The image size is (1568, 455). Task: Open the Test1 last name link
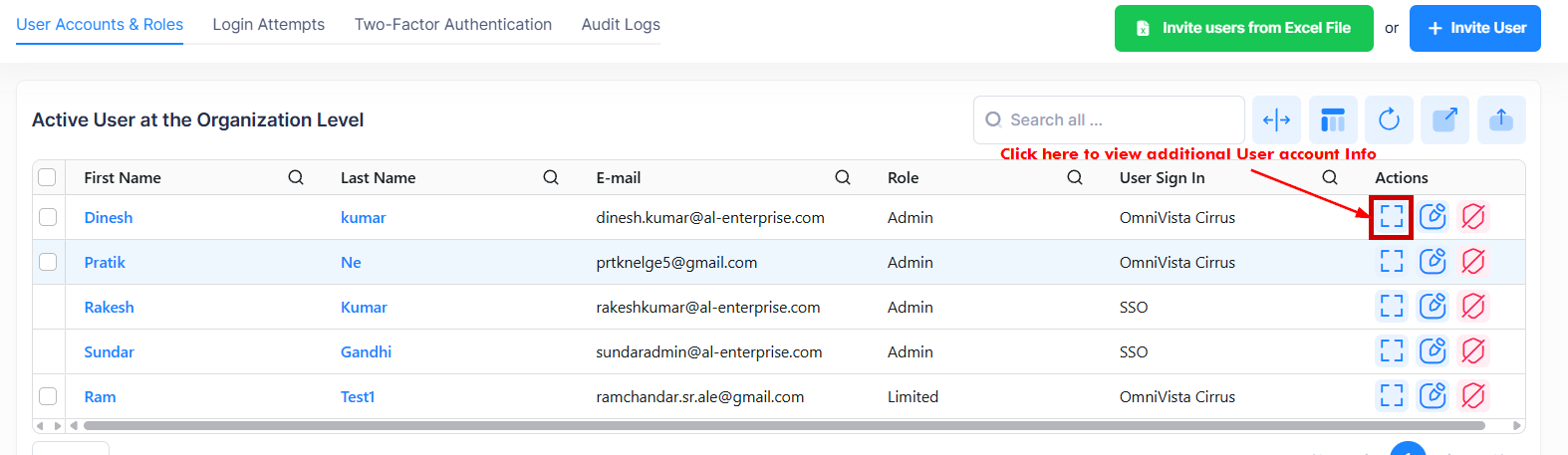coord(358,396)
